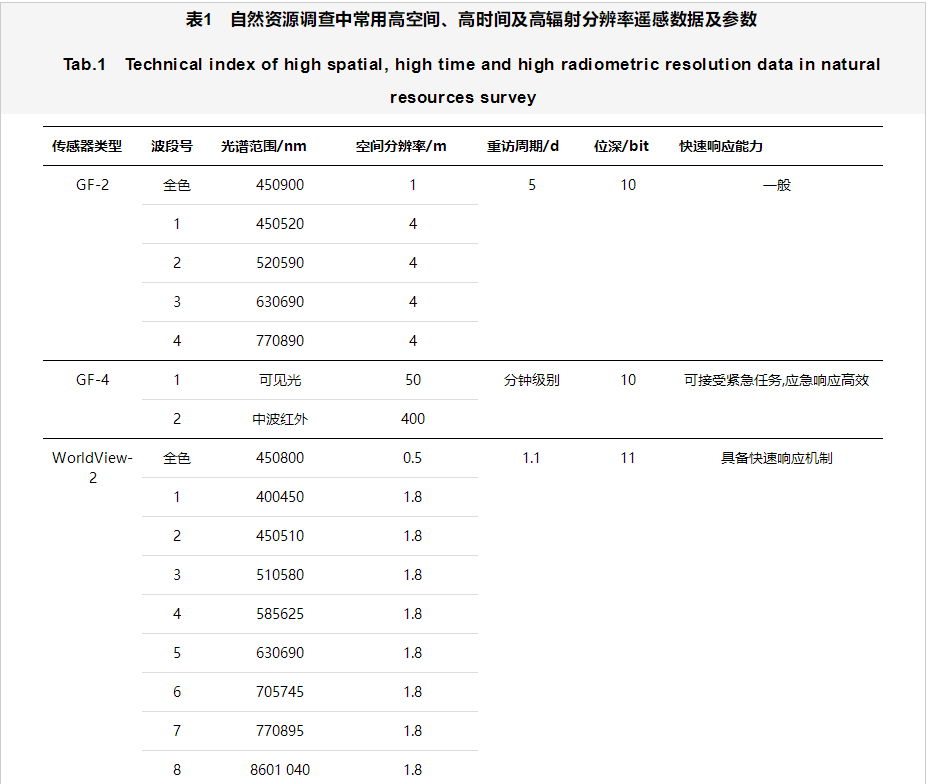The width and height of the screenshot is (931, 784).
Task: Select the 波段号 column header
Action: pos(172,146)
